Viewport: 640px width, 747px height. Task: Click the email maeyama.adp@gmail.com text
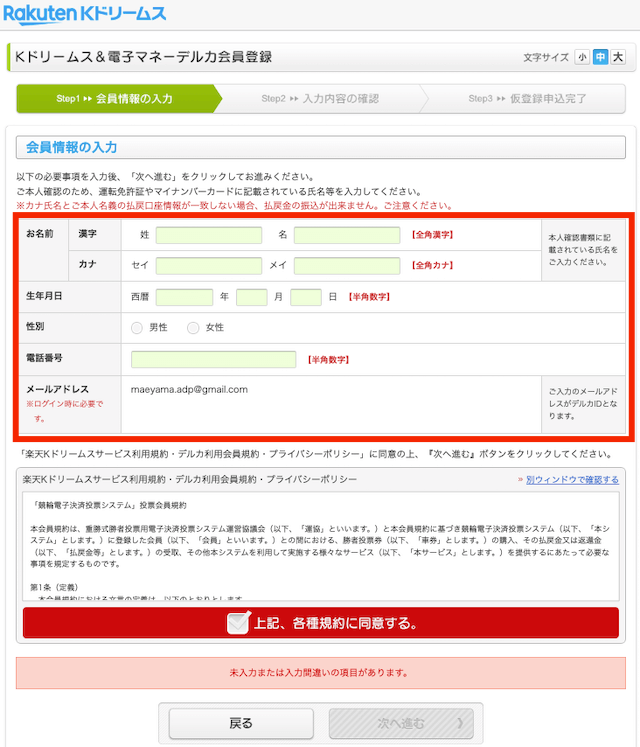tap(189, 389)
